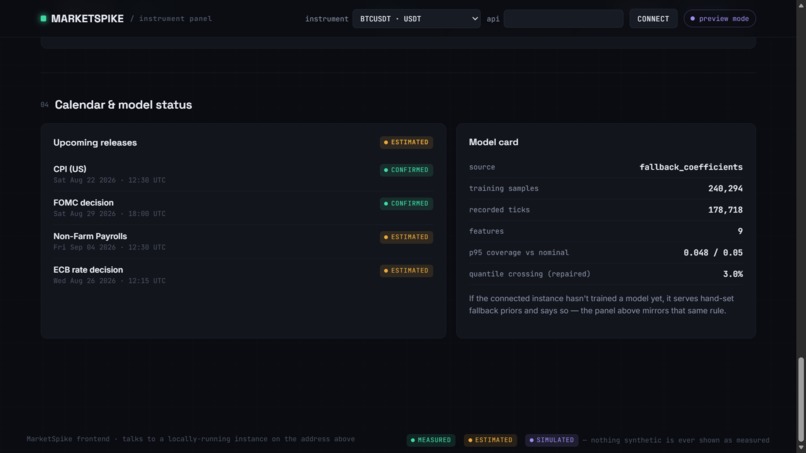
Task: Focus the api address input field
Action: pos(563,19)
